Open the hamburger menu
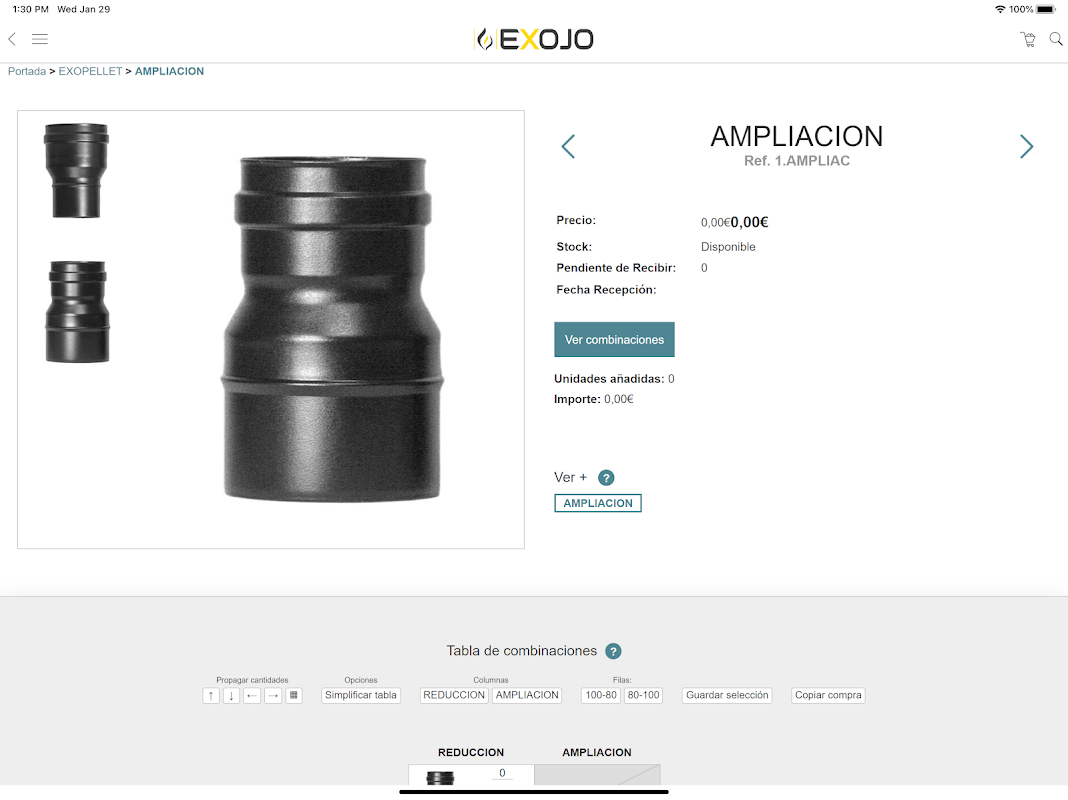Viewport: 1068px width, 800px height. (40, 39)
